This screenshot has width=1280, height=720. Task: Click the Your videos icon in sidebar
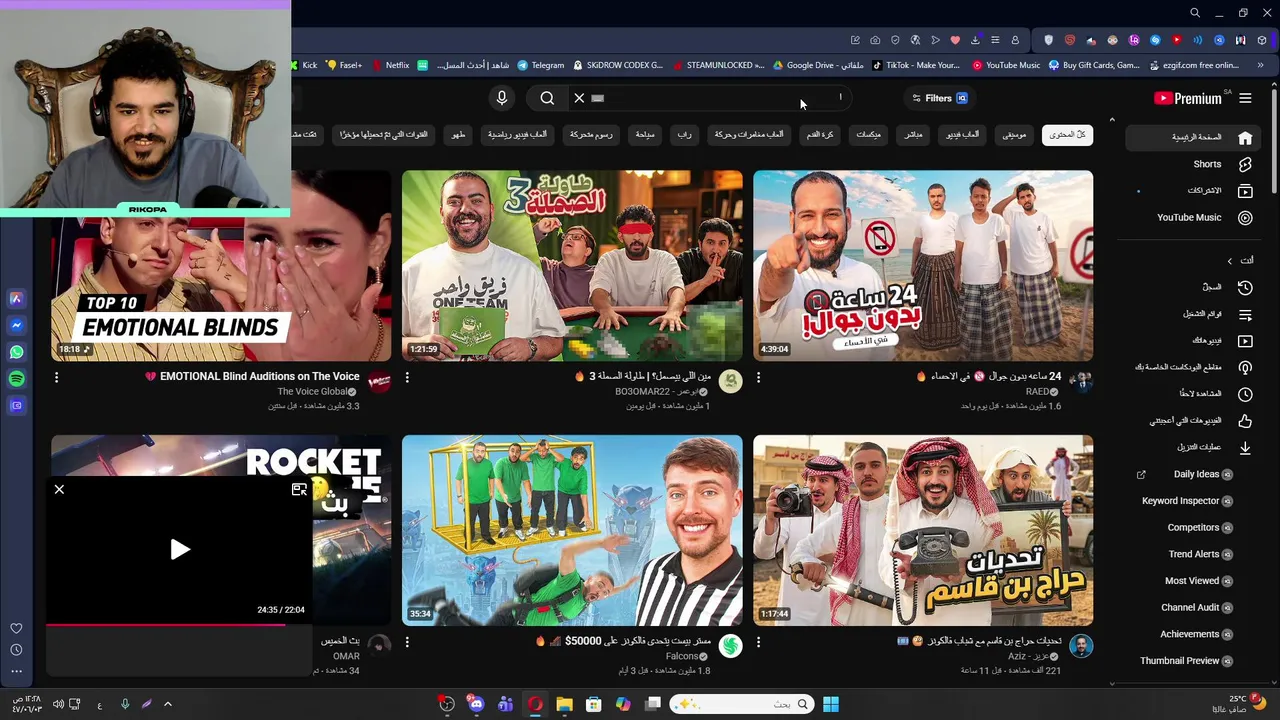(1245, 341)
